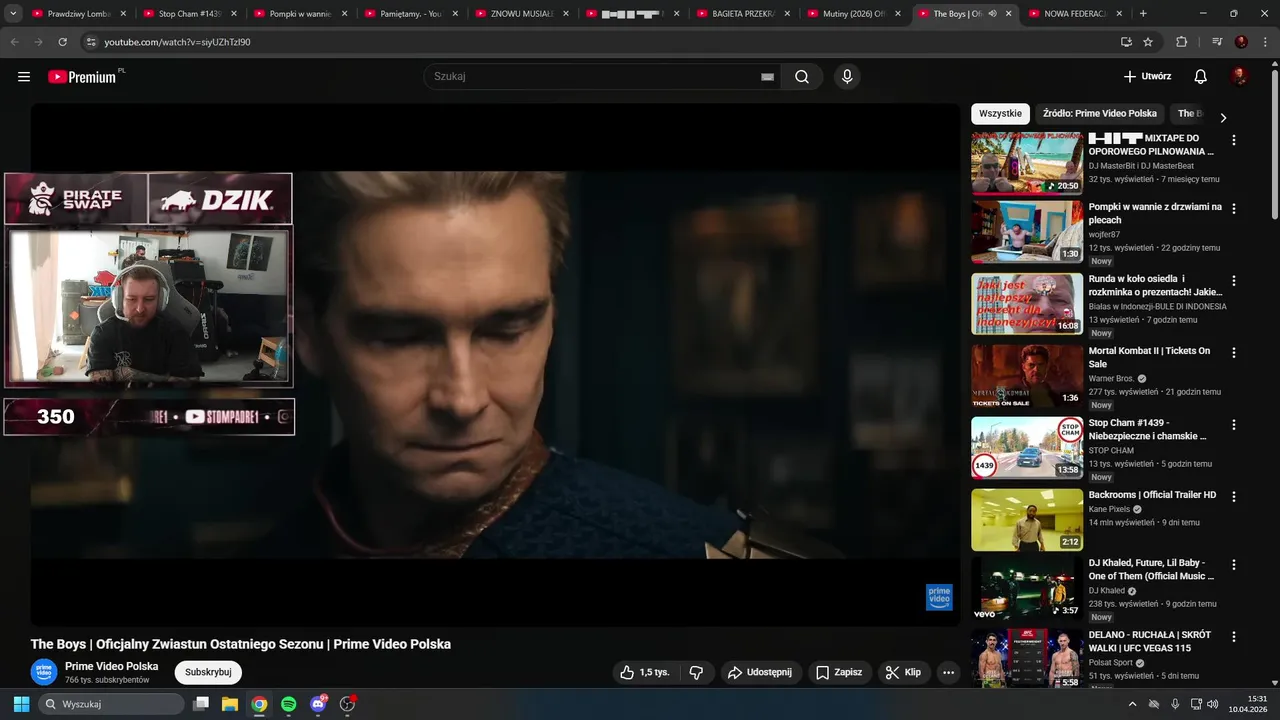Click the Windows taskbar Wyszukaj search box

click(x=111, y=704)
